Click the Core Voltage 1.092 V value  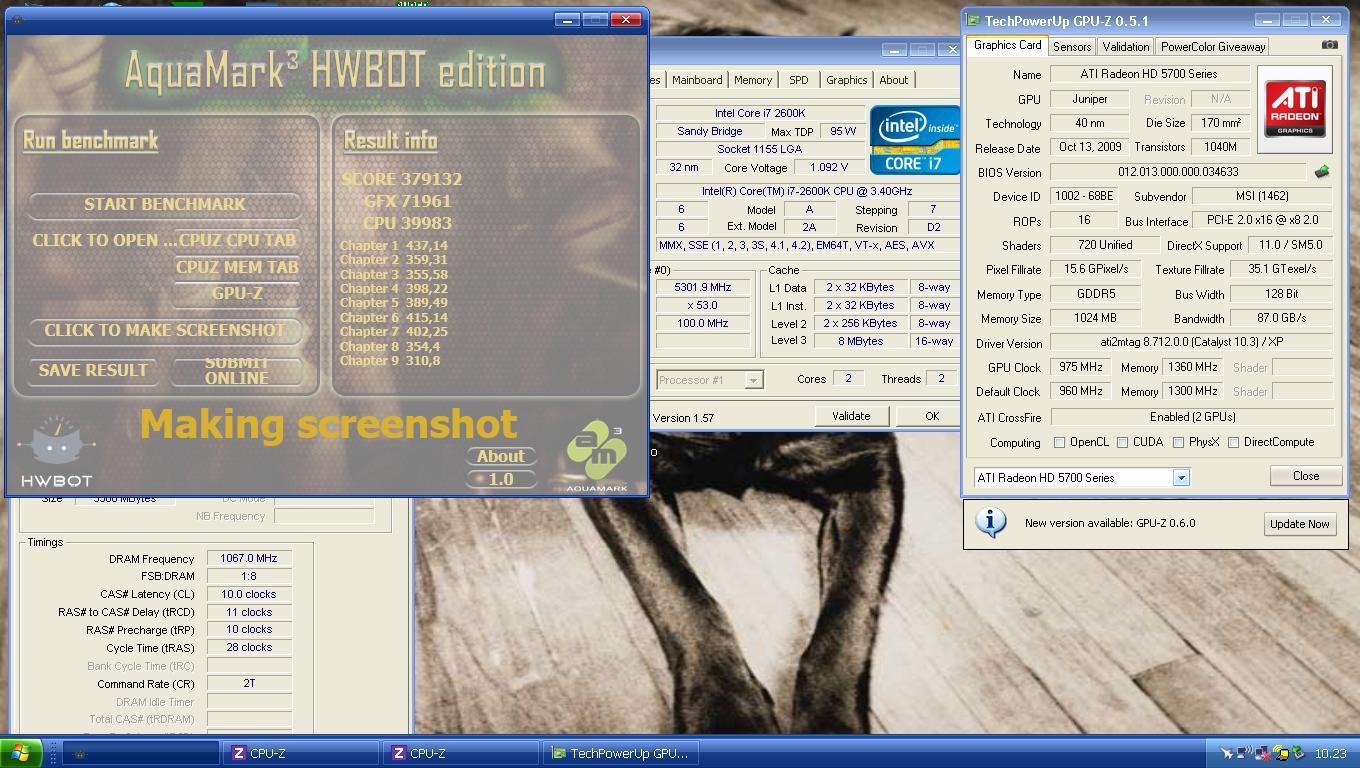point(828,167)
